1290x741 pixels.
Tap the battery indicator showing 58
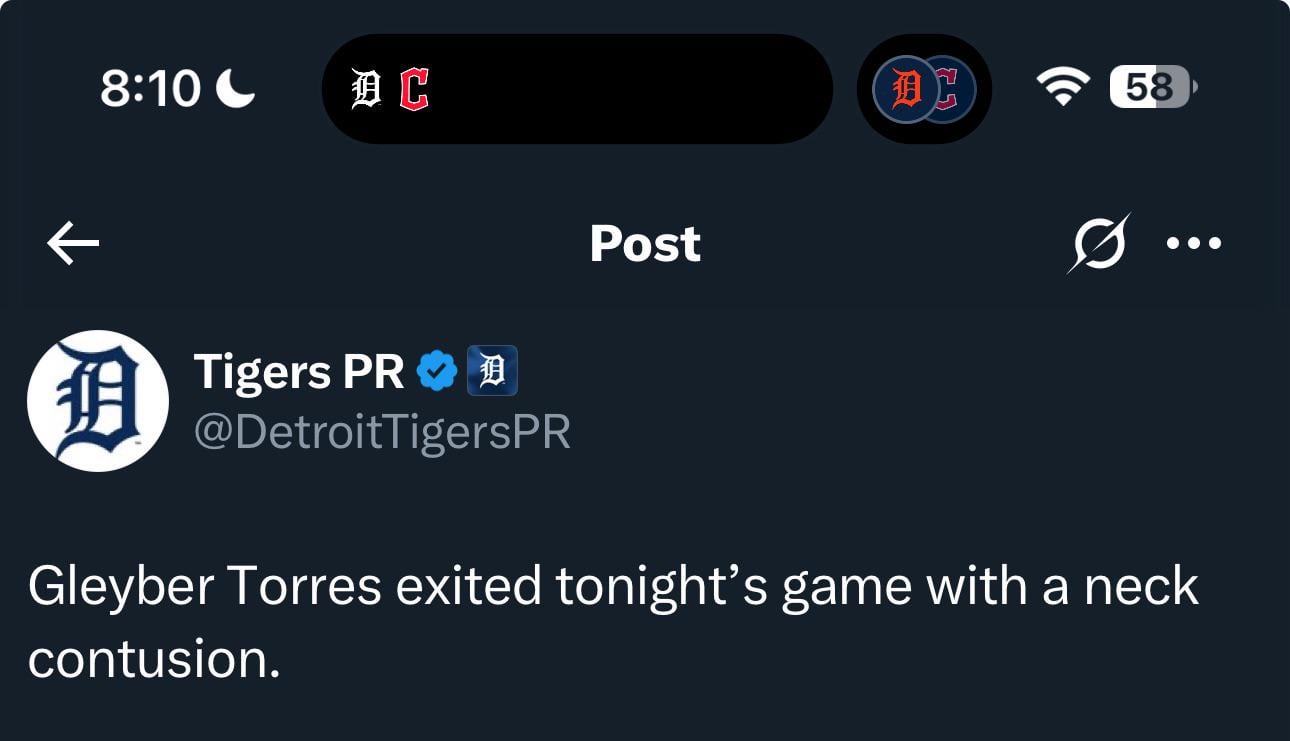pos(1152,88)
